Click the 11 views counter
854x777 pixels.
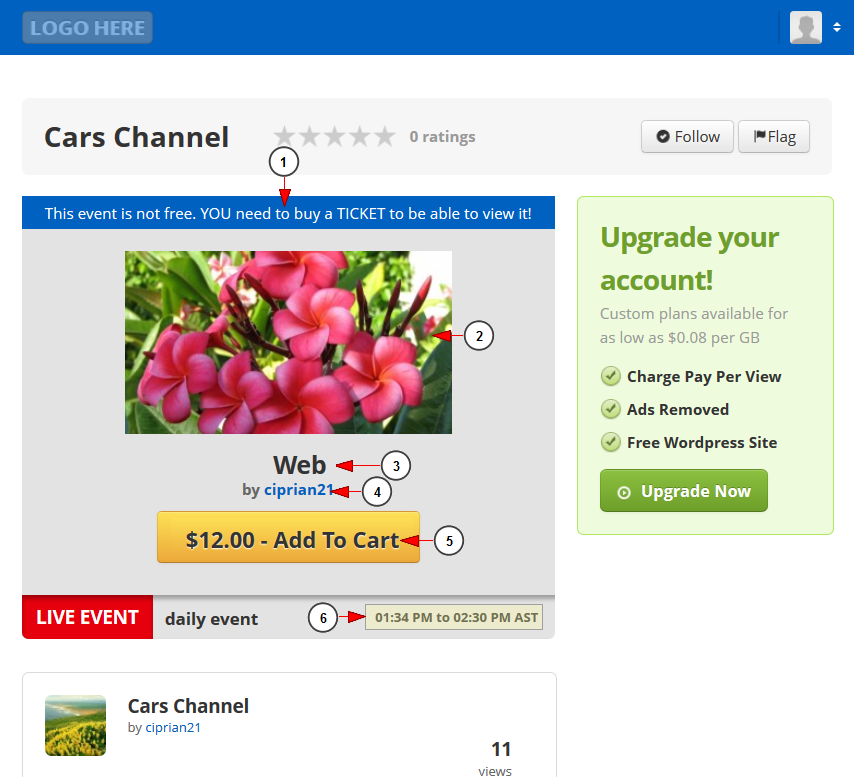click(x=495, y=758)
